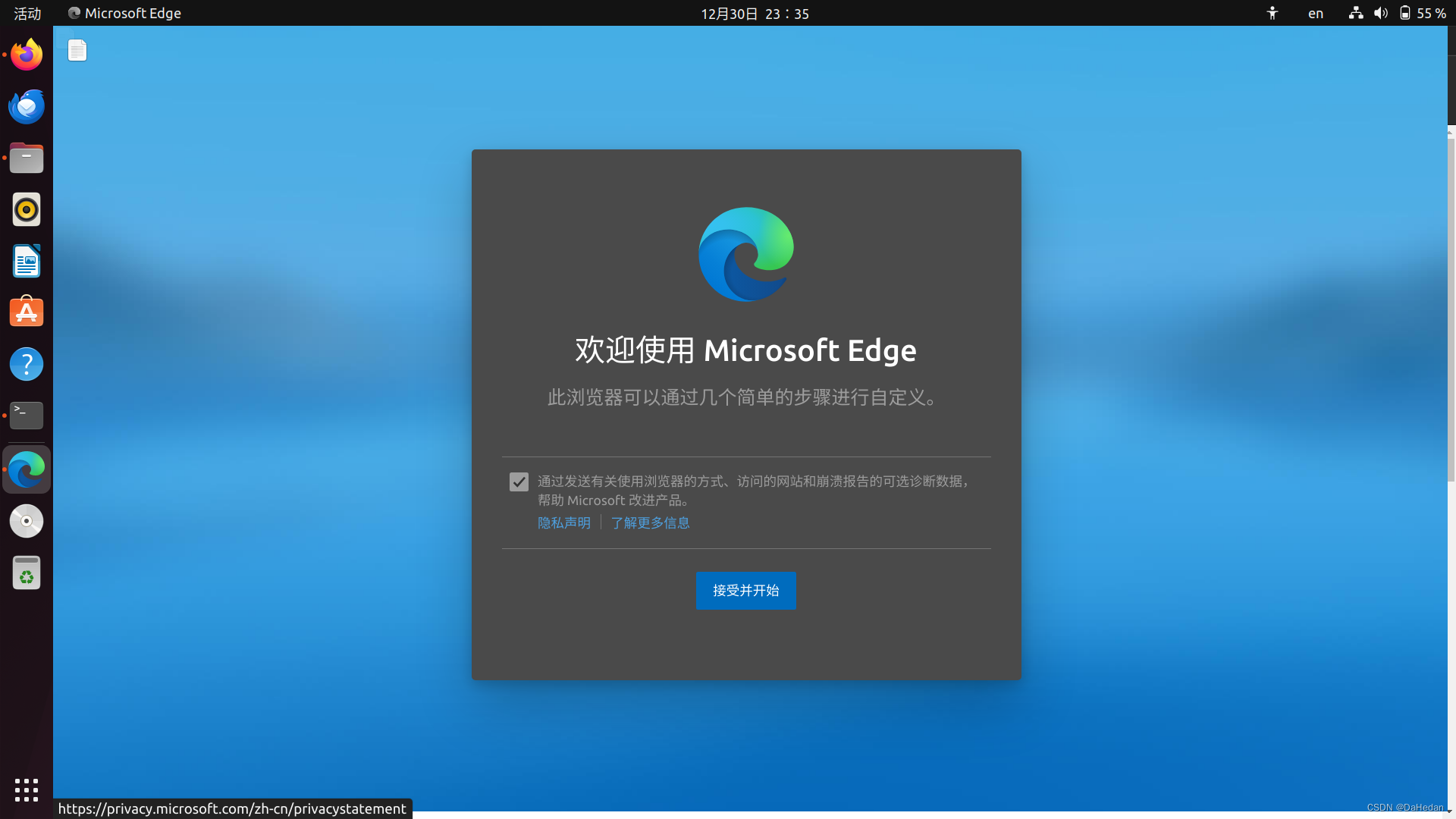Open the 了解更多信息 link
The image size is (1456, 819).
pos(650,522)
